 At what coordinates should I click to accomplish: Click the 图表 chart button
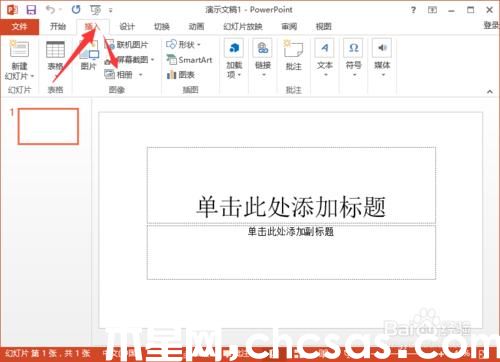180,75
